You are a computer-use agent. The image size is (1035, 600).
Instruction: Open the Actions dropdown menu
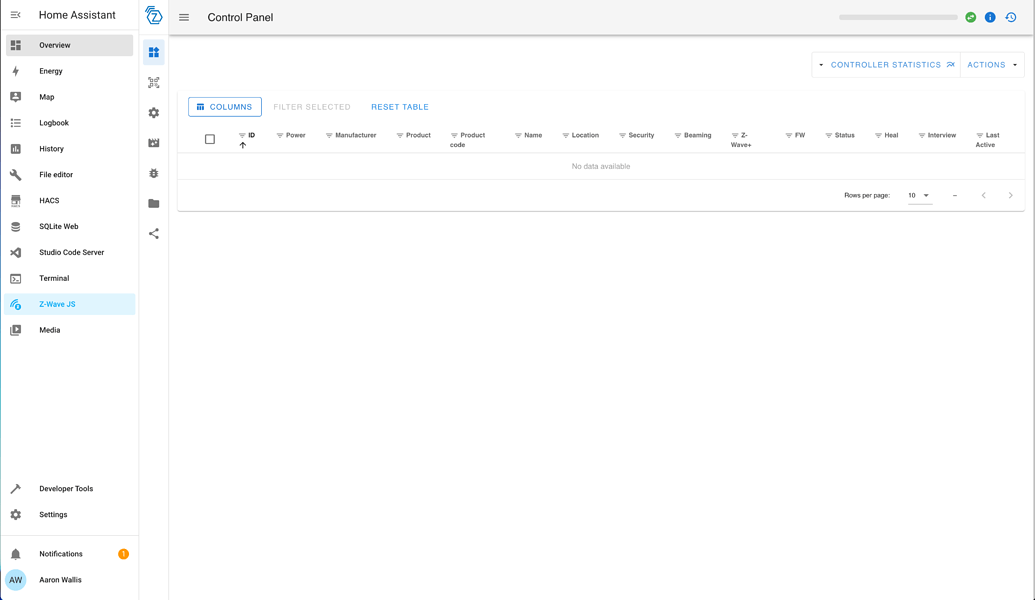tap(991, 64)
